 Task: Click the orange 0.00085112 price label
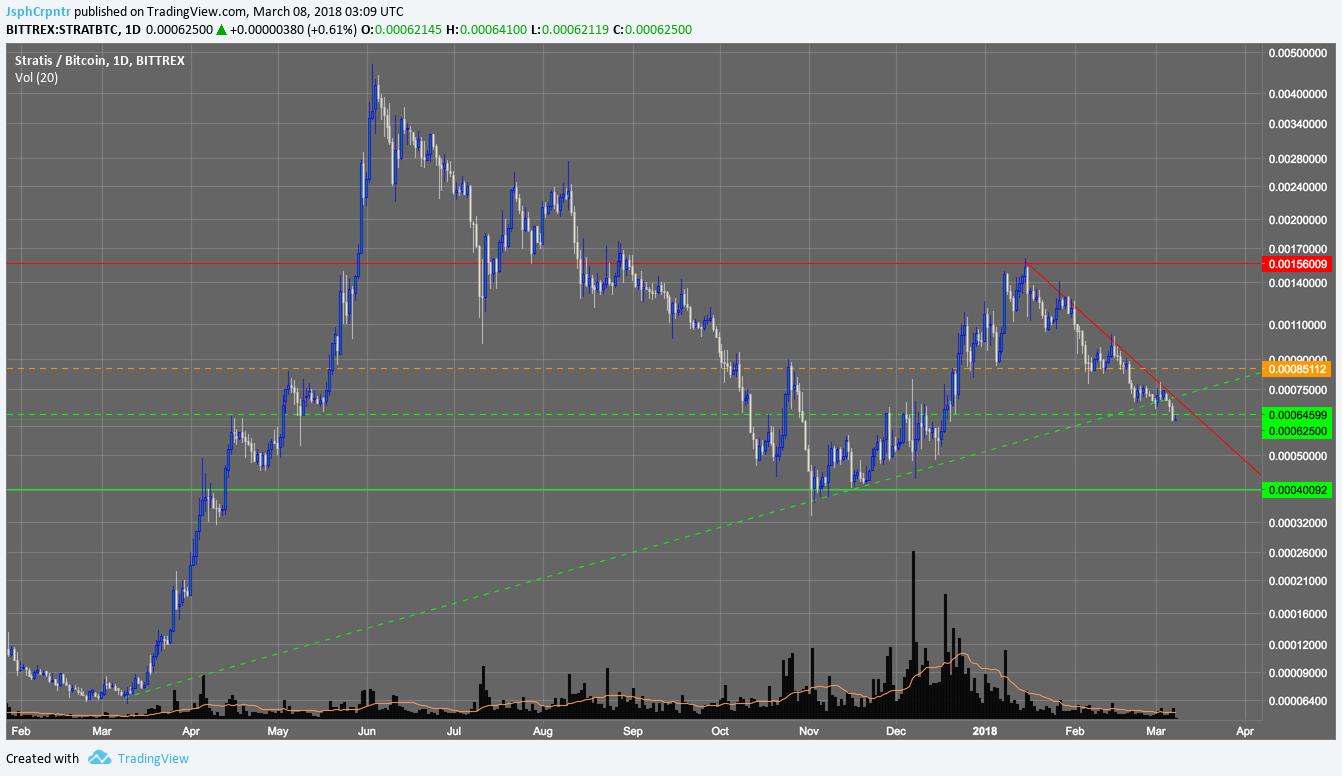tap(1299, 369)
